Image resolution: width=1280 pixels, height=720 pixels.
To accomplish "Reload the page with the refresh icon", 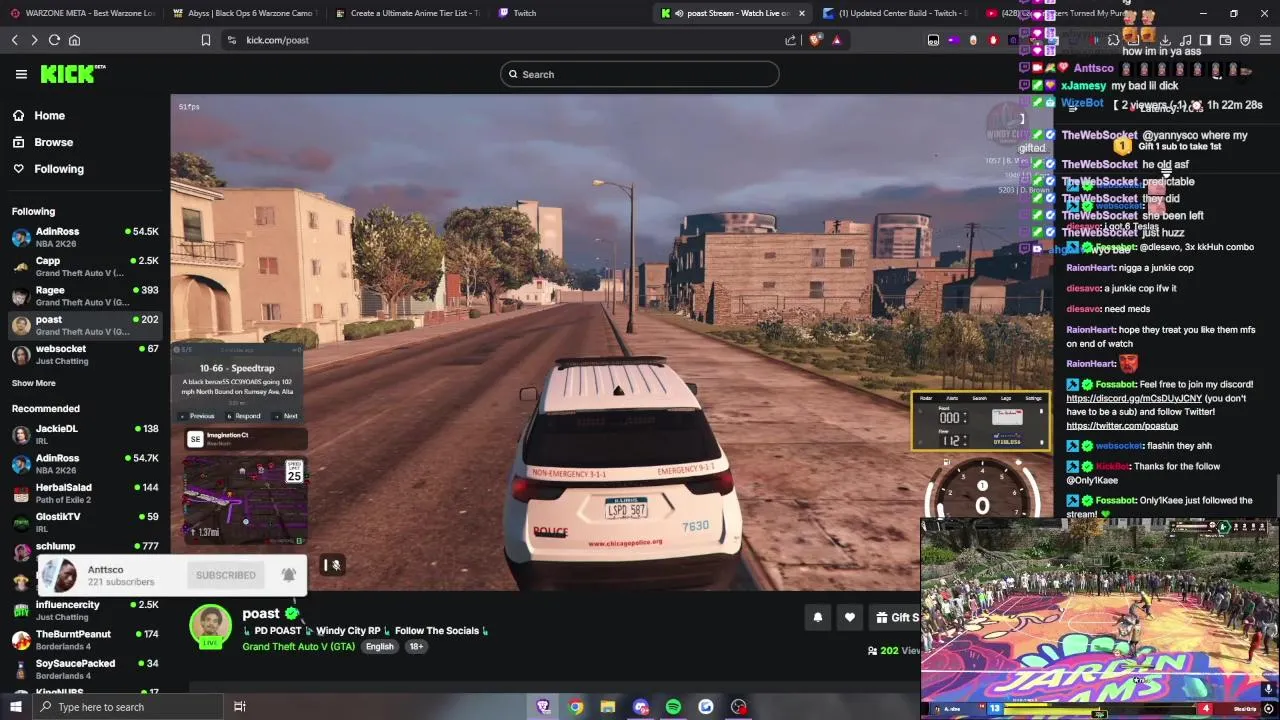I will point(54,40).
